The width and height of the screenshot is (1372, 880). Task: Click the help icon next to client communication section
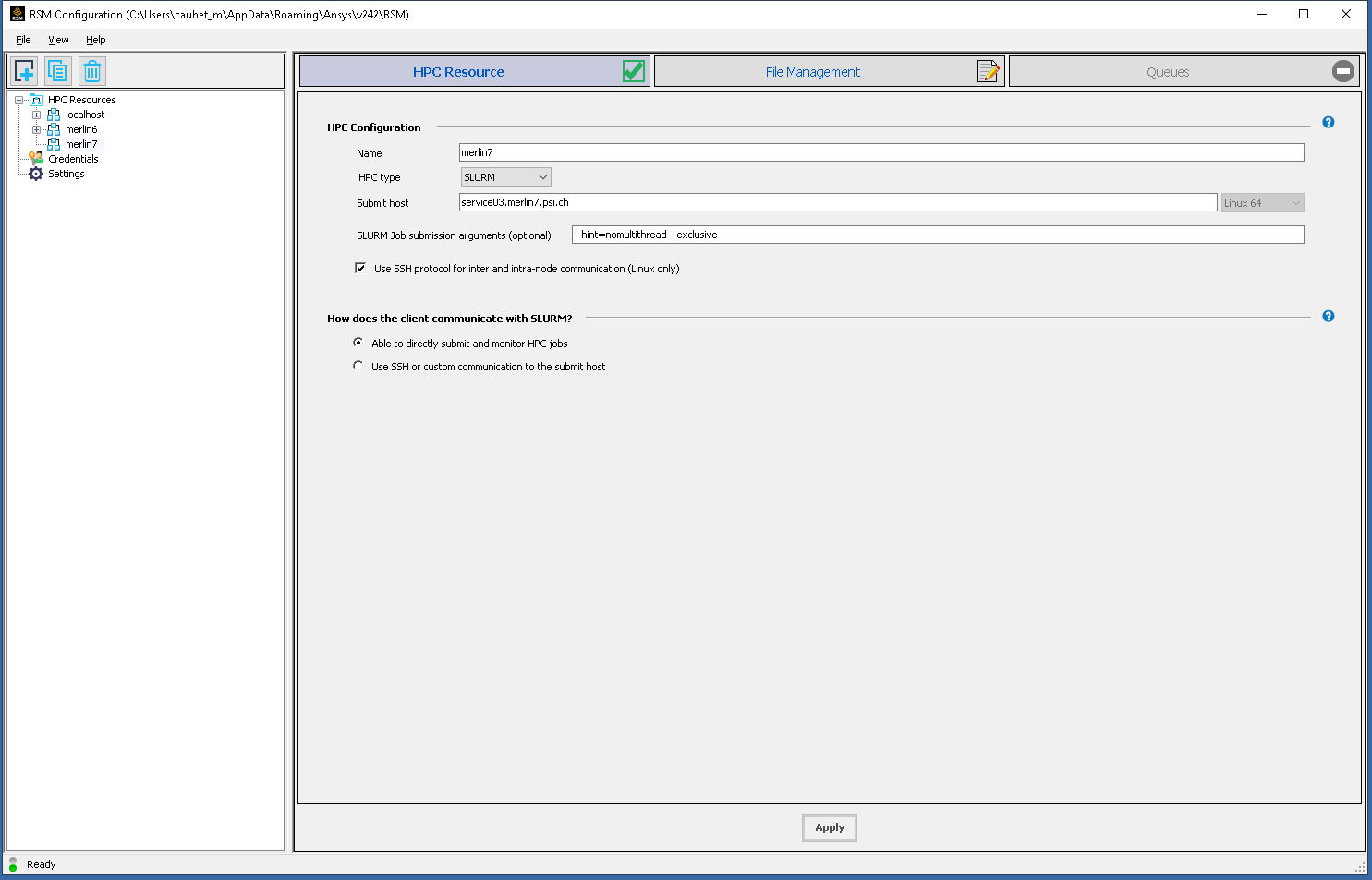[1329, 316]
